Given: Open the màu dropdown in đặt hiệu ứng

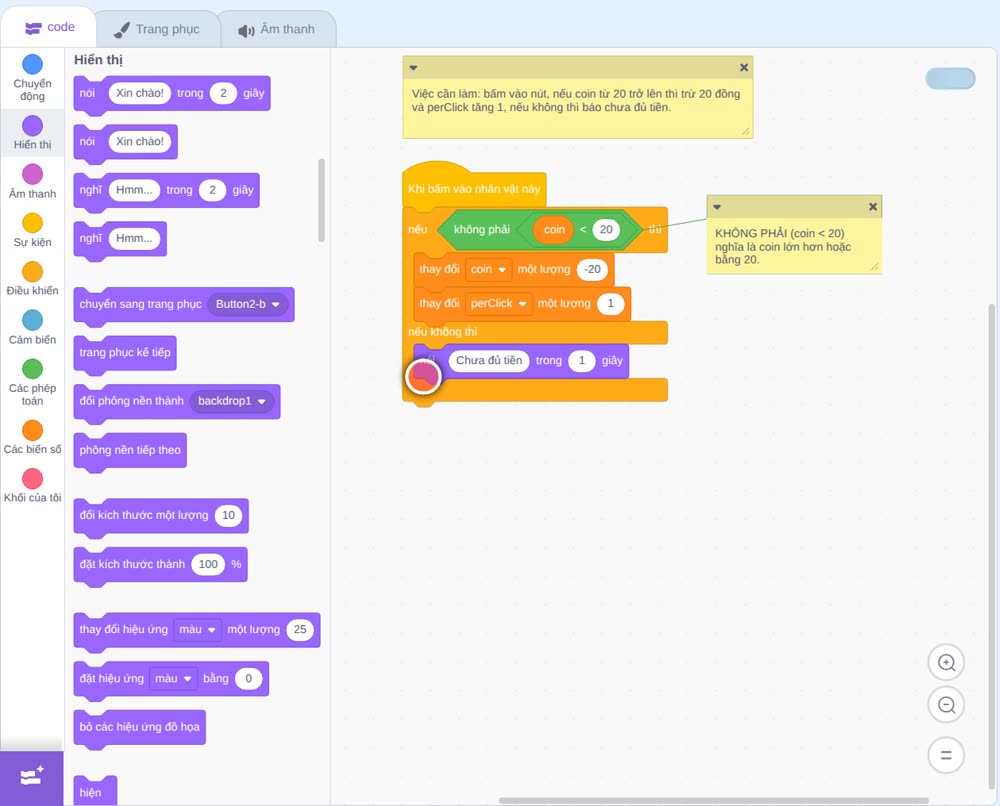Looking at the screenshot, I should coord(173,678).
